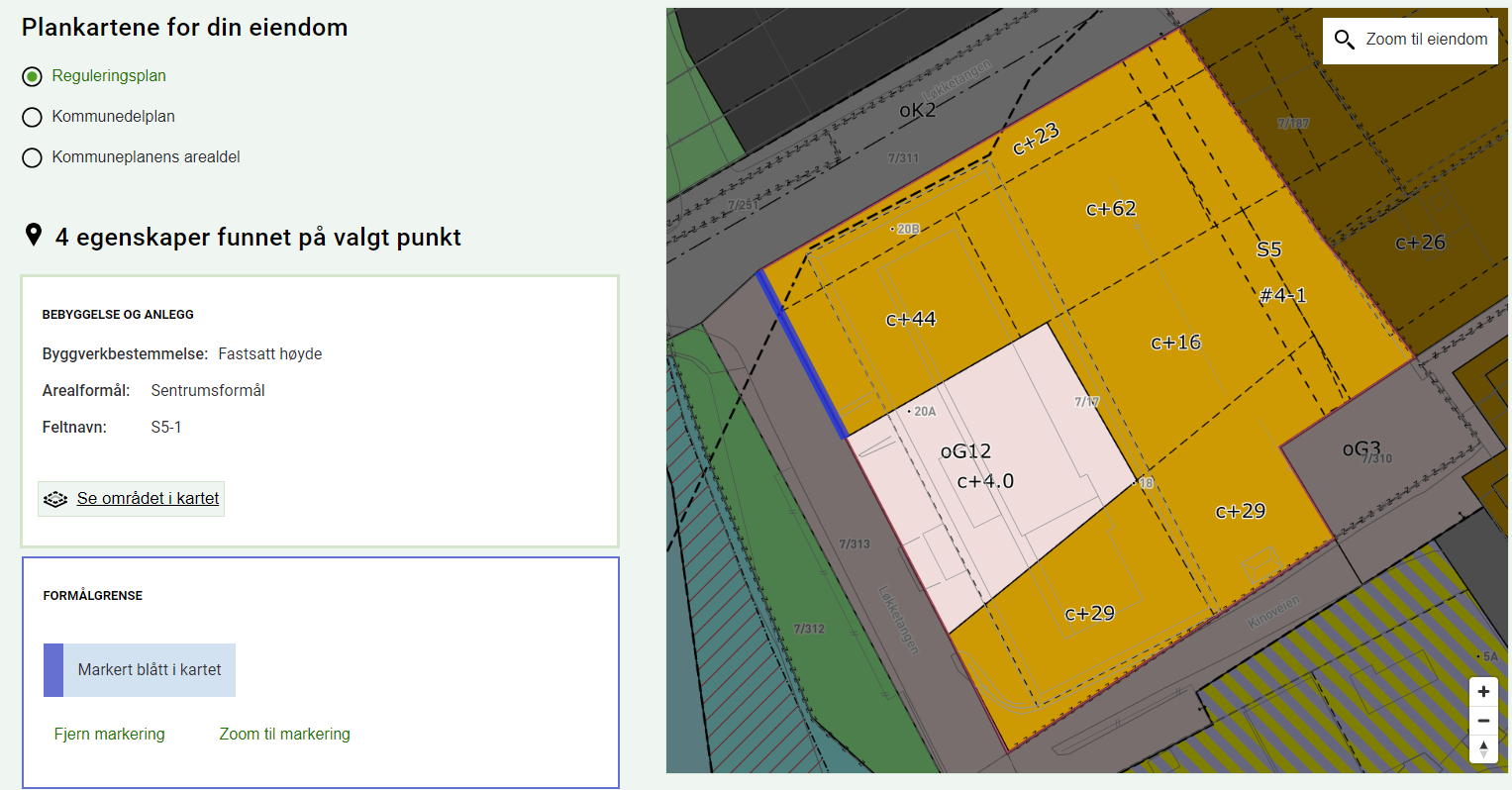The width and height of the screenshot is (1512, 790).
Task: Select the Kommunedelplan radio option
Action: coord(33,117)
